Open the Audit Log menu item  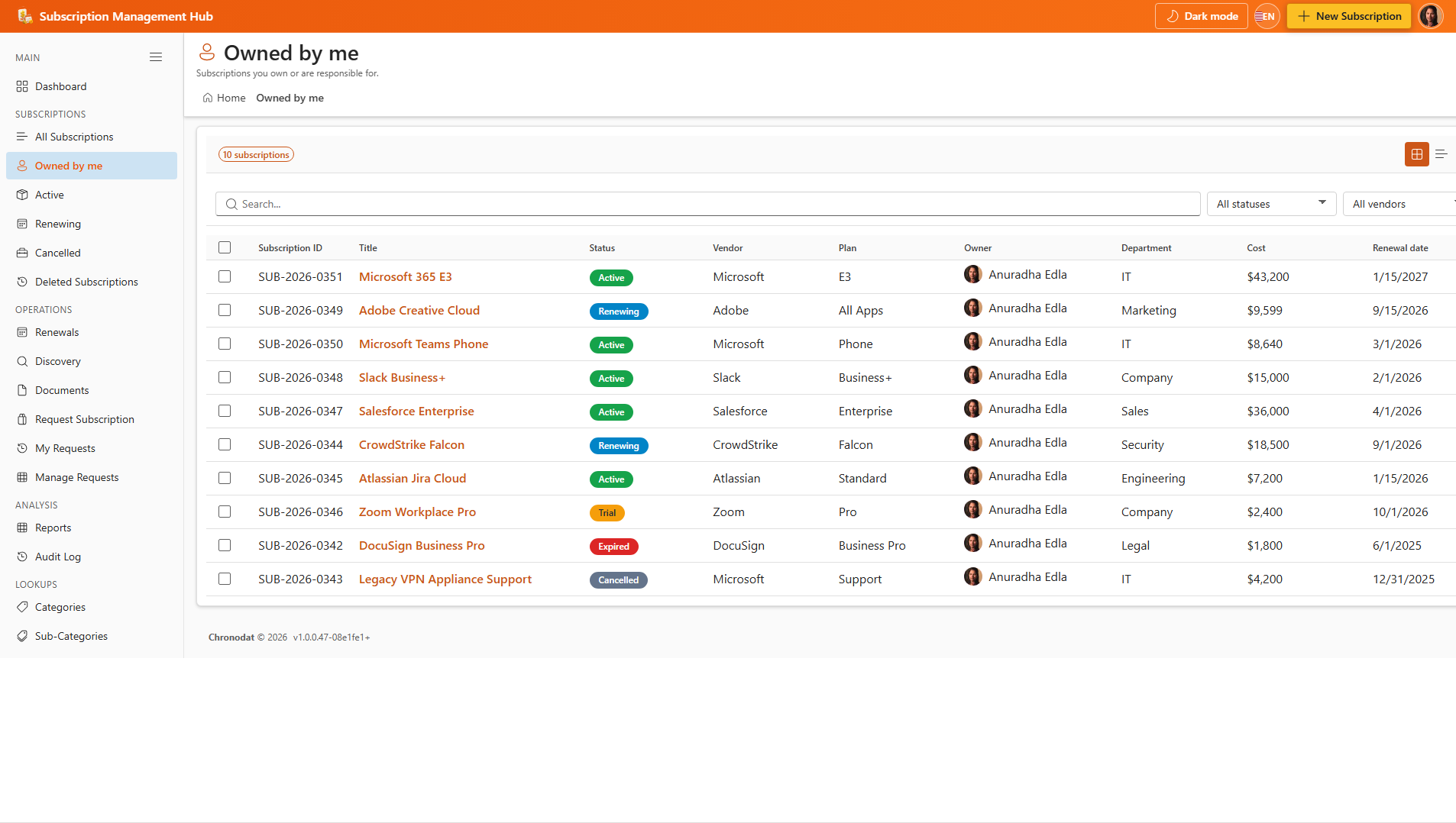click(x=92, y=557)
